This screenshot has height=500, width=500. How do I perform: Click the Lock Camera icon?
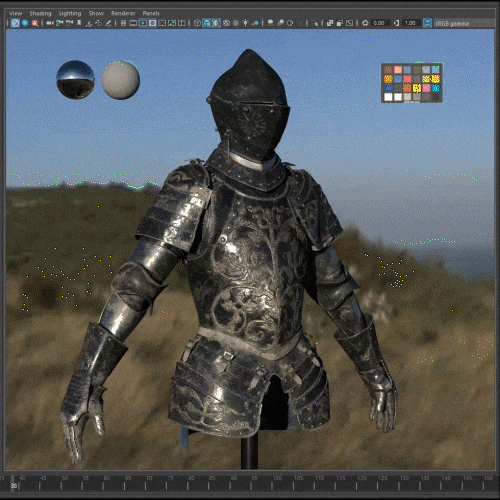click(x=59, y=23)
